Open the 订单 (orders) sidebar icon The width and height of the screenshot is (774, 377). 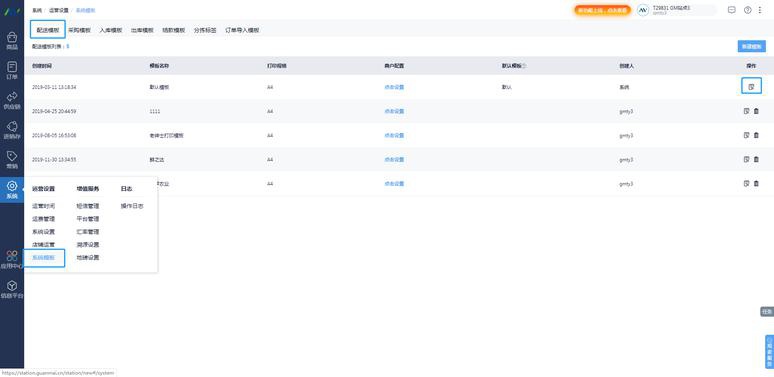[12, 71]
